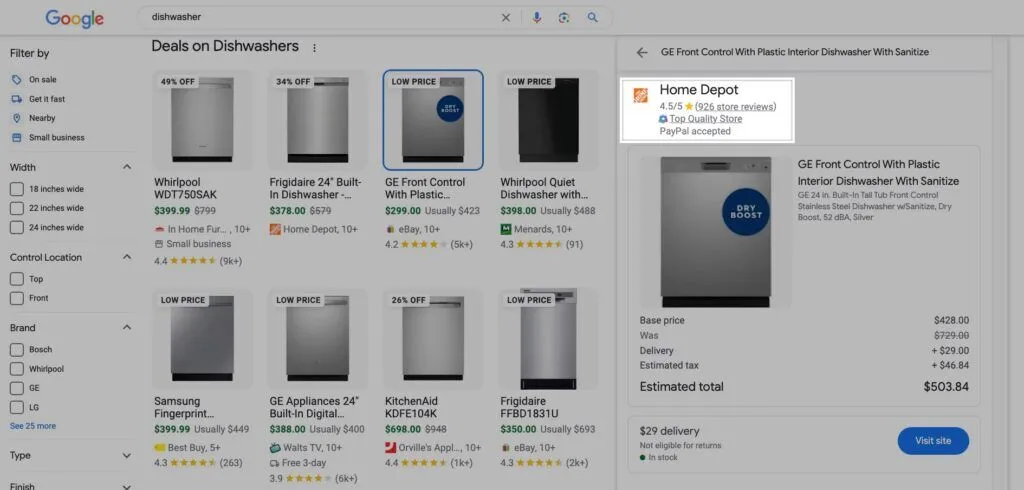The height and width of the screenshot is (490, 1024).
Task: Check the Bosch brand filter
Action: pyautogui.click(x=17, y=350)
